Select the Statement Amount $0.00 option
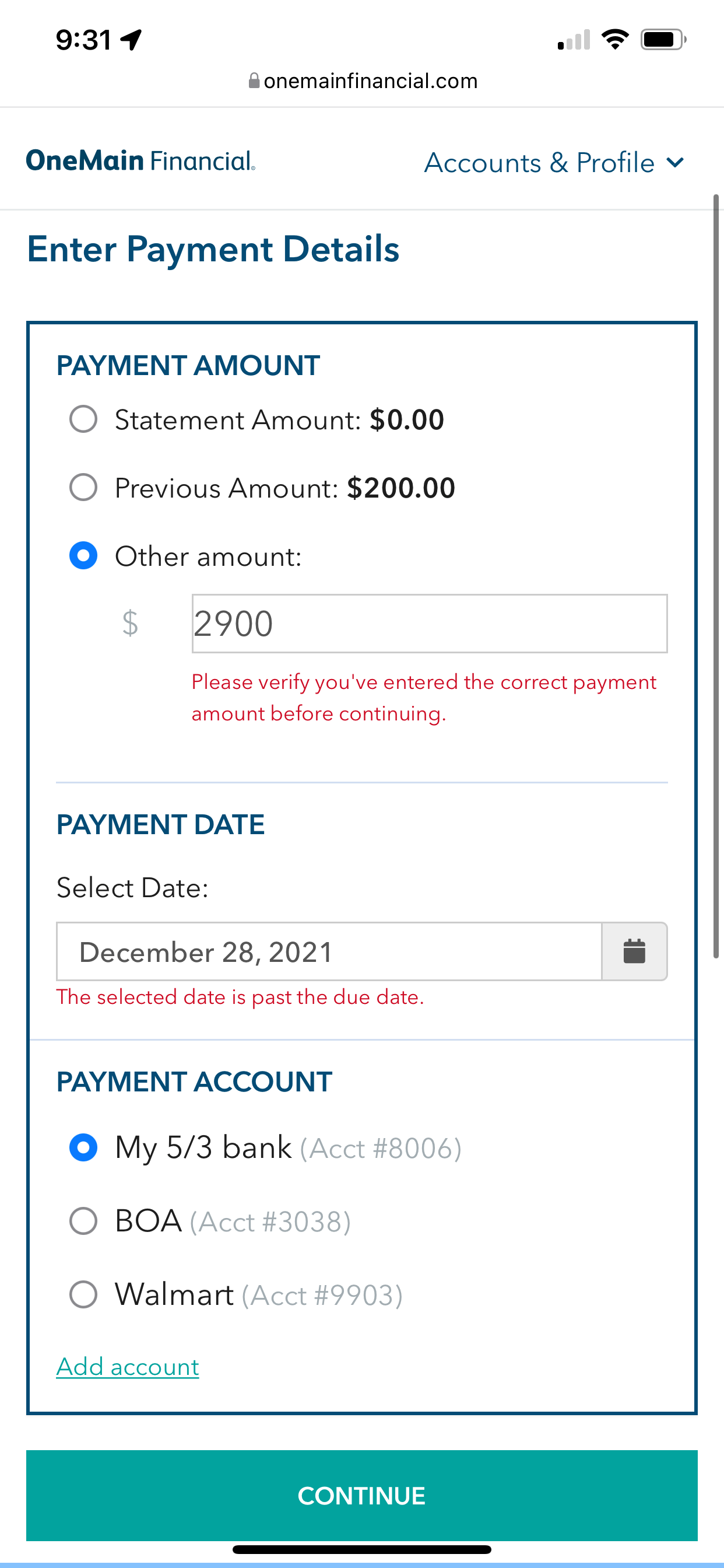724x1568 pixels. pyautogui.click(x=83, y=419)
